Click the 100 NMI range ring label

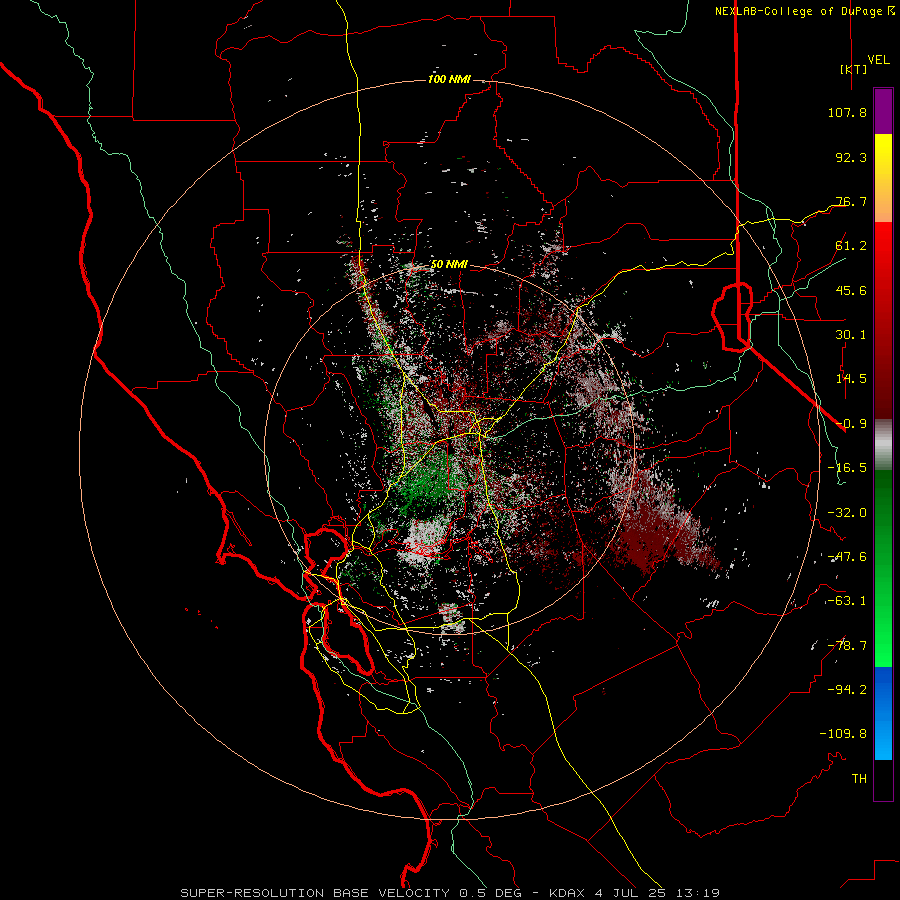[x=449, y=79]
